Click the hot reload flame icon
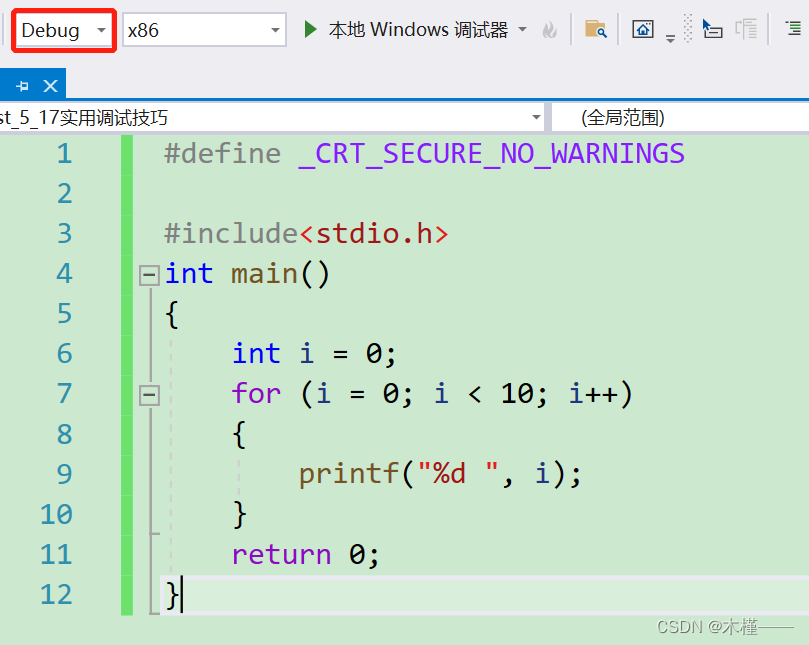The image size is (809, 645). coord(550,29)
